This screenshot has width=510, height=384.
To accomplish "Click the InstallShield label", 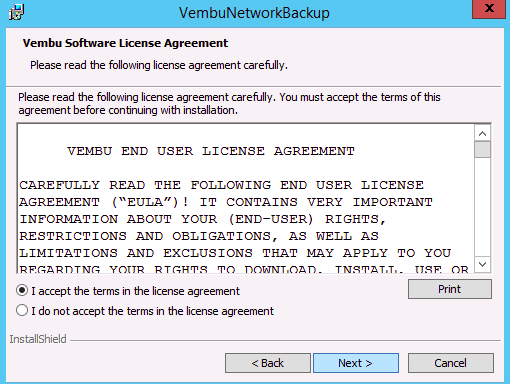I will pos(38,339).
